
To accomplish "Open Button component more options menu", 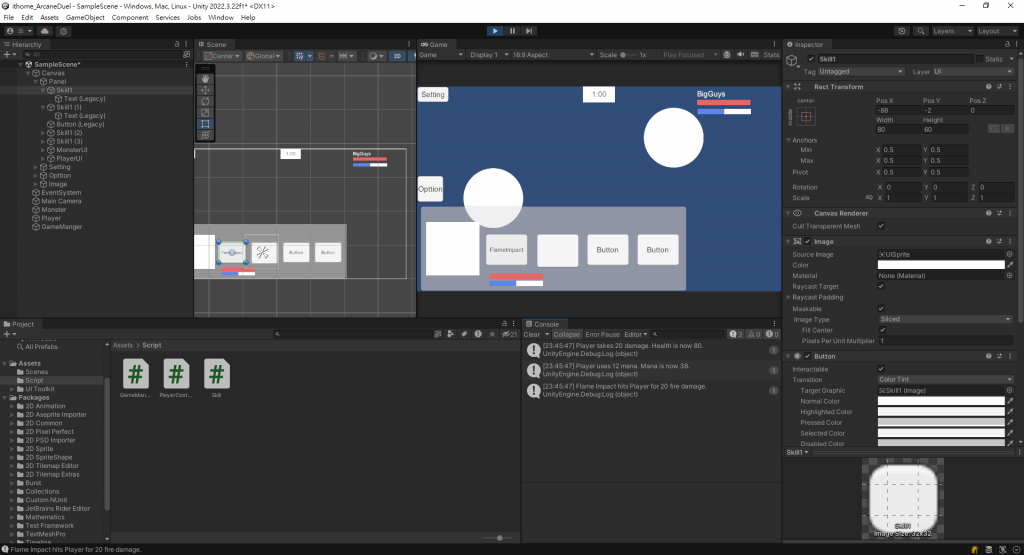I will click(1010, 356).
